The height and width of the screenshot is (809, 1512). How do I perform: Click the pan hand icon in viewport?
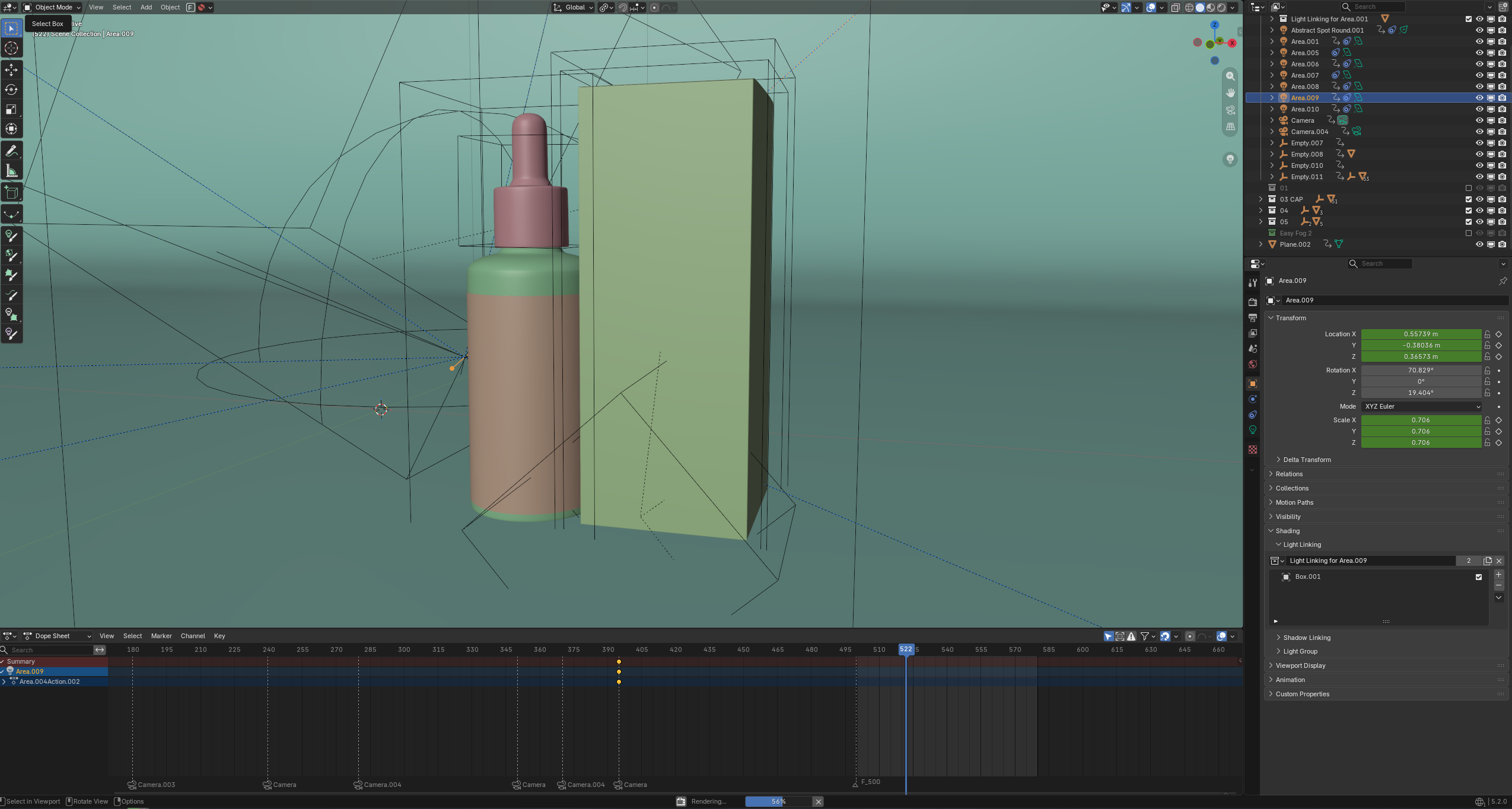tap(1230, 93)
